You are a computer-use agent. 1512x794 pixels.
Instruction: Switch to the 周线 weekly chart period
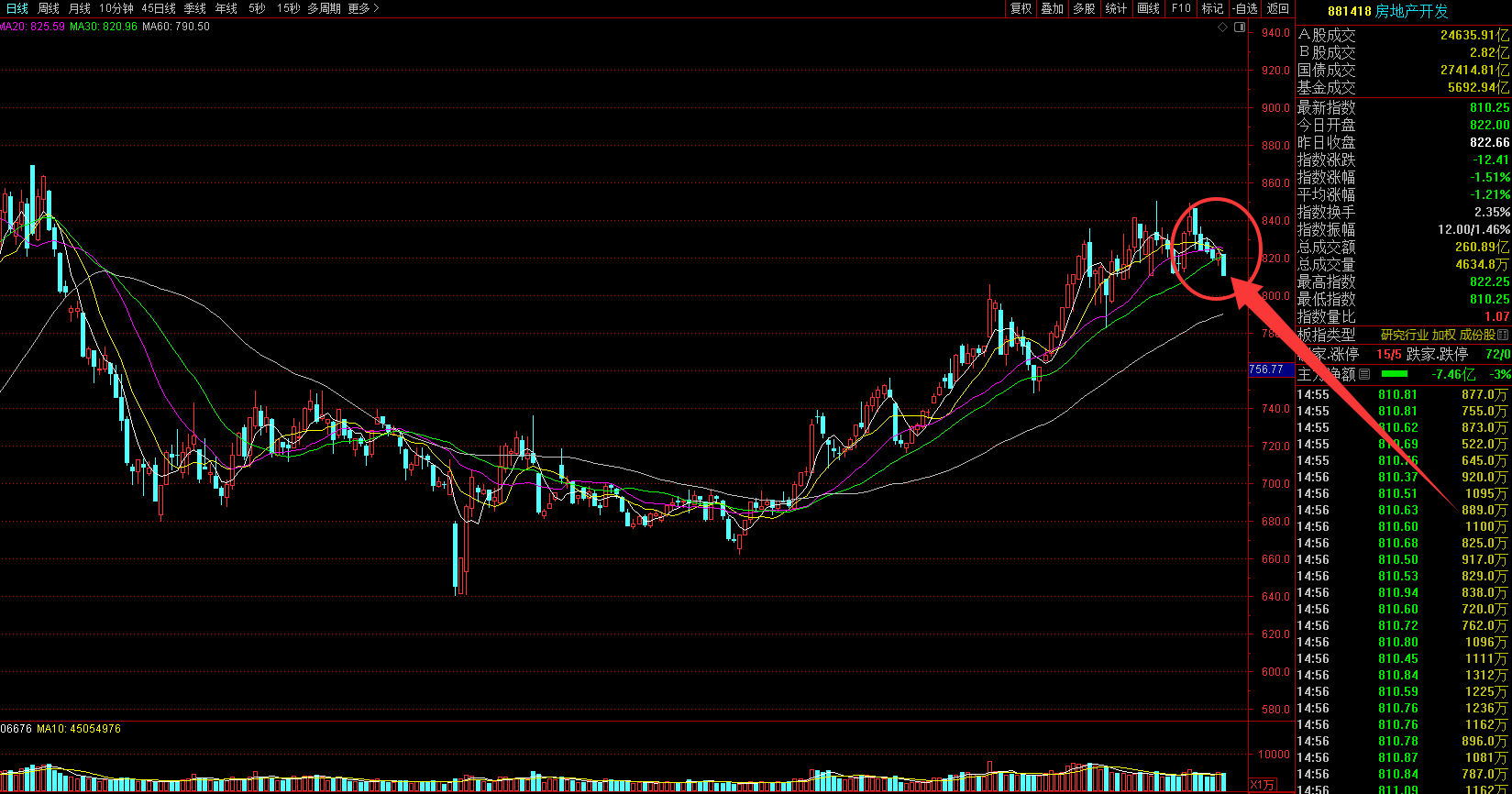pyautogui.click(x=49, y=8)
